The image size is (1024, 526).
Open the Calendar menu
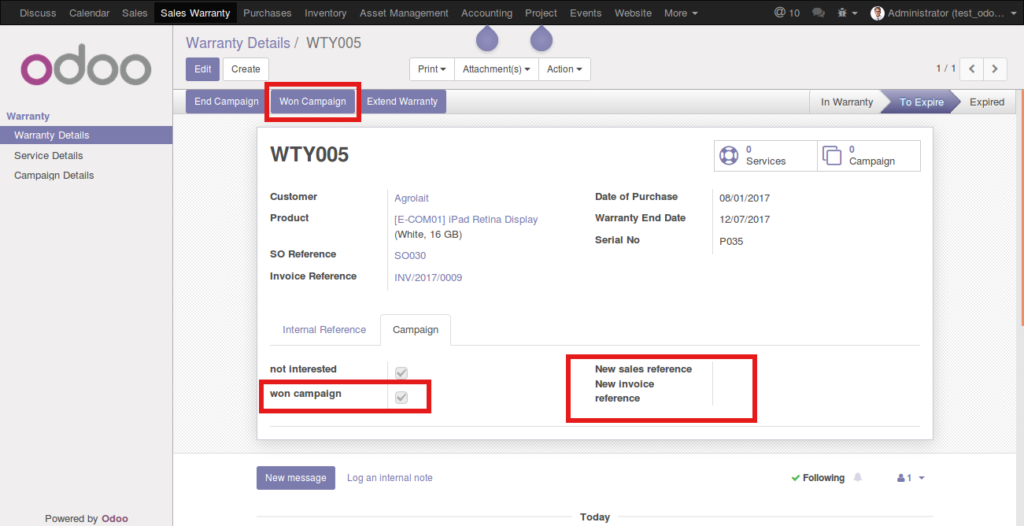[89, 12]
